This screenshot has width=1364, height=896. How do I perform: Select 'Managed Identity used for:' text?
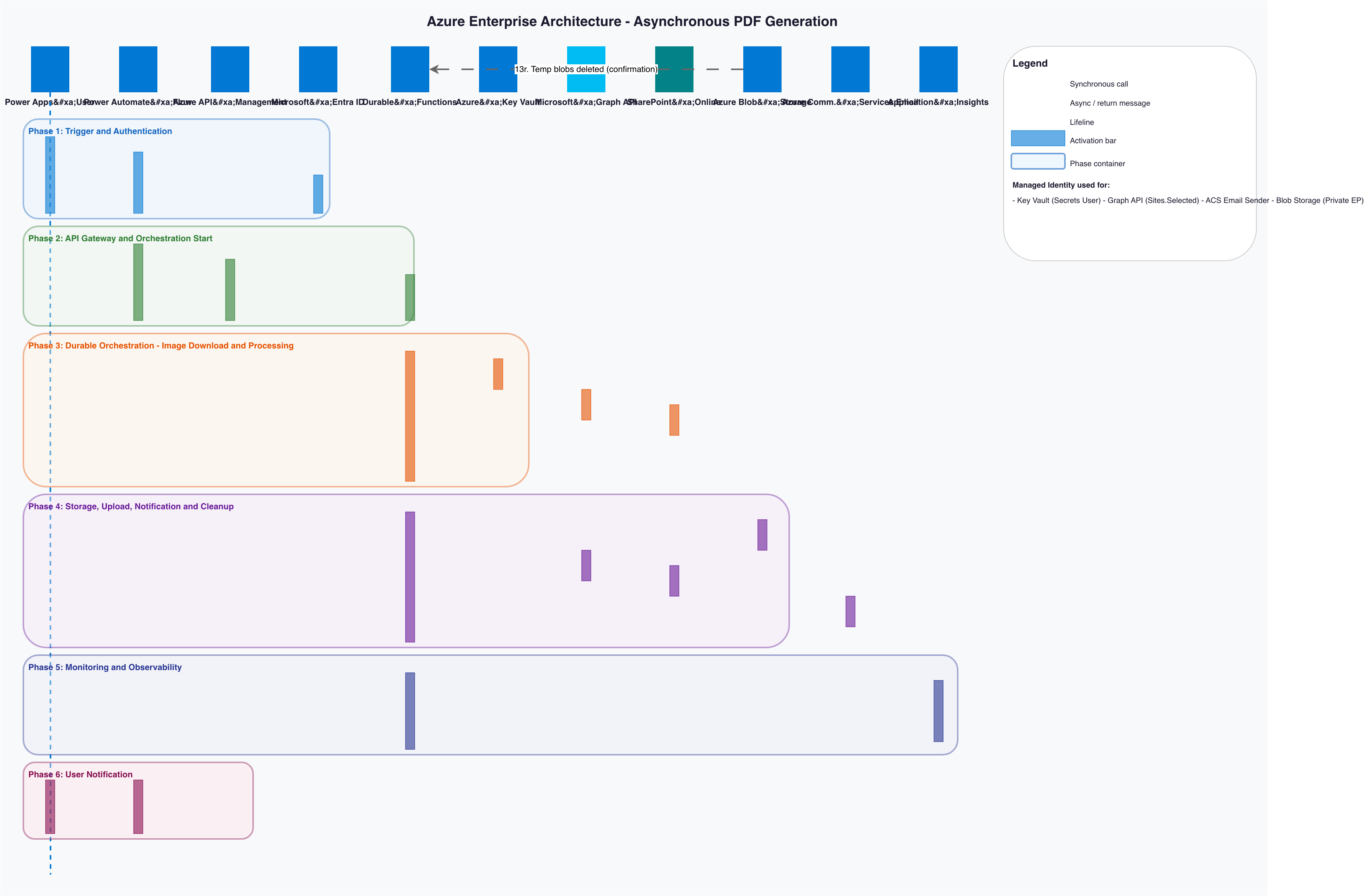1061,185
